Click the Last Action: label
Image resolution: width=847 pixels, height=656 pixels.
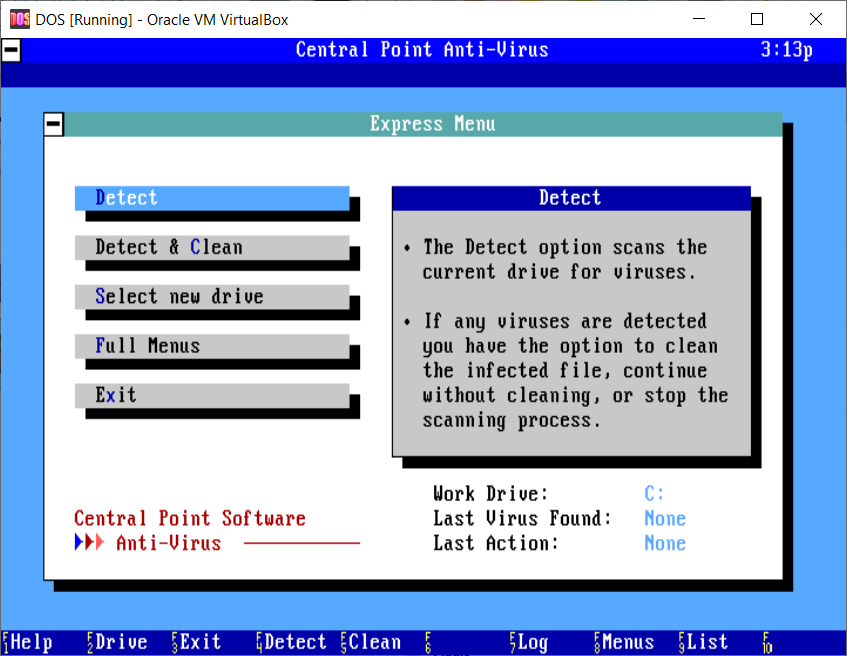click(x=496, y=543)
